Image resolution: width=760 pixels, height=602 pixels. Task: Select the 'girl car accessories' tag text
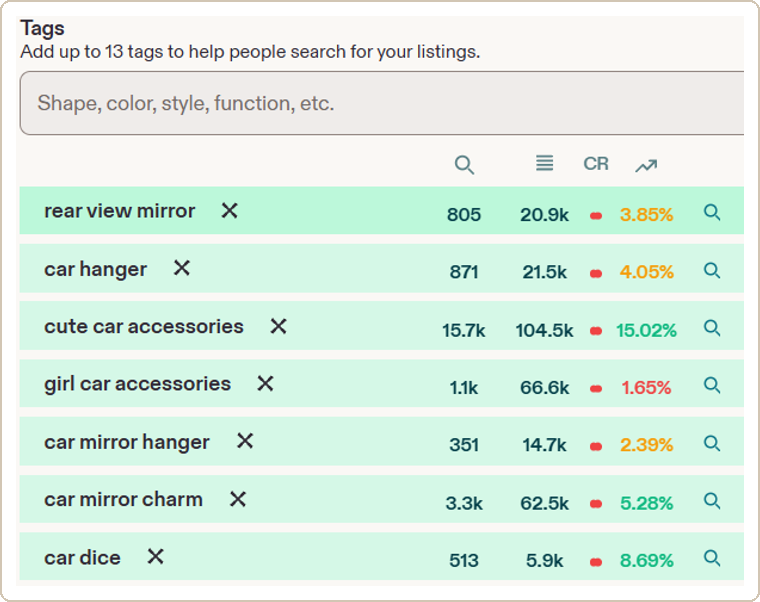click(x=137, y=384)
